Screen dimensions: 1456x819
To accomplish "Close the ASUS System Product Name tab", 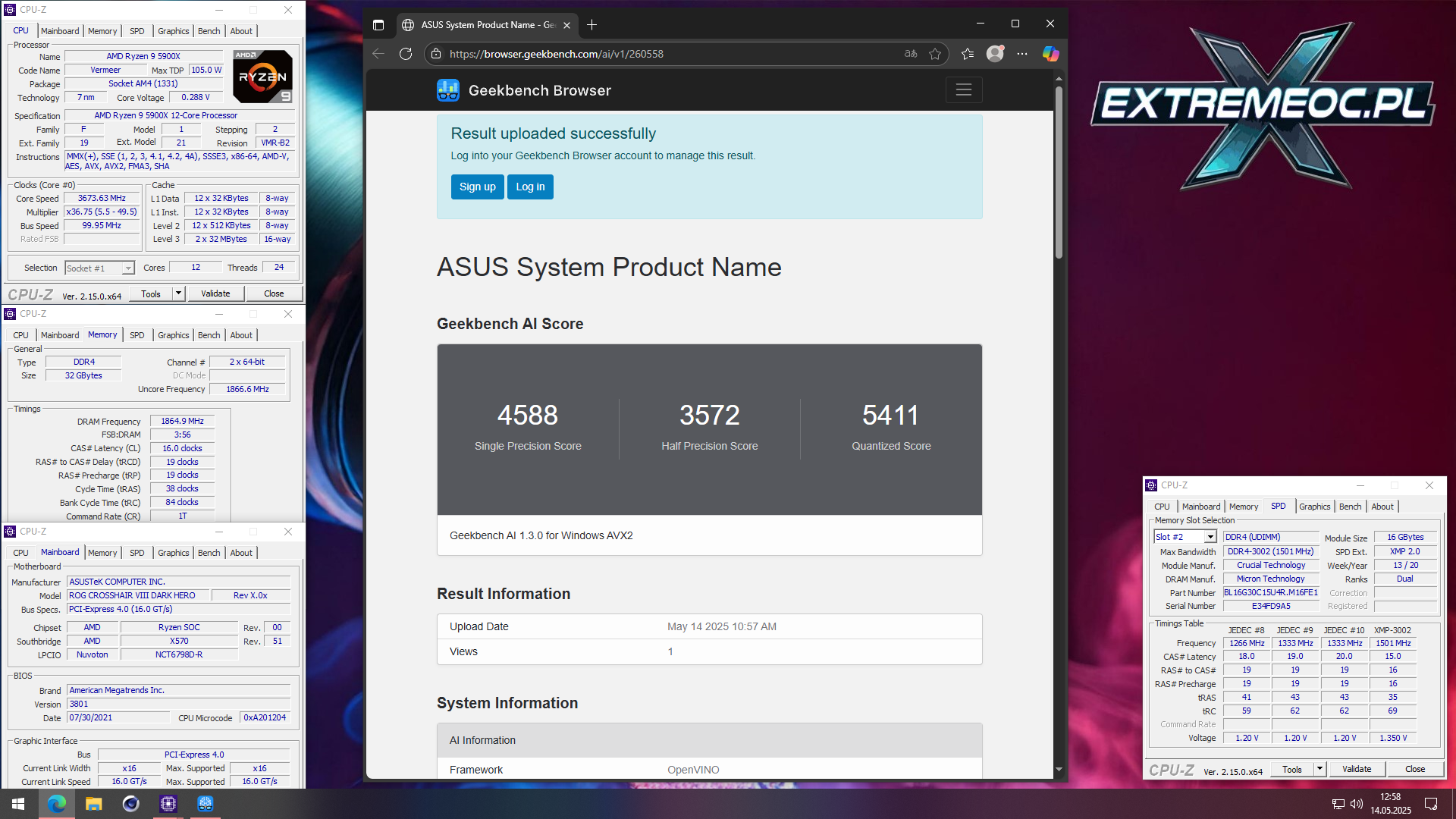I will point(566,25).
